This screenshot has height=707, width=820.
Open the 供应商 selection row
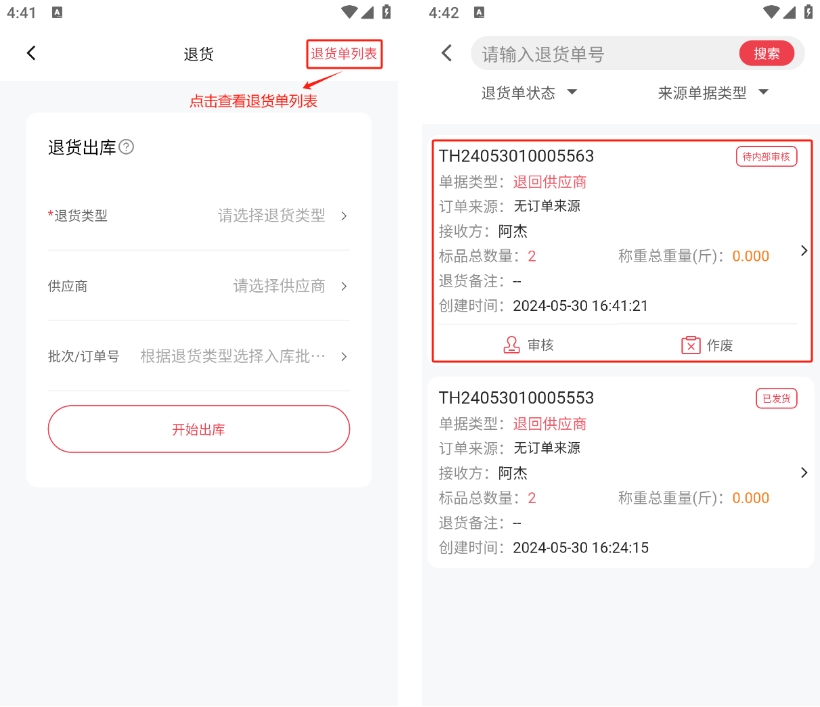click(x=199, y=286)
